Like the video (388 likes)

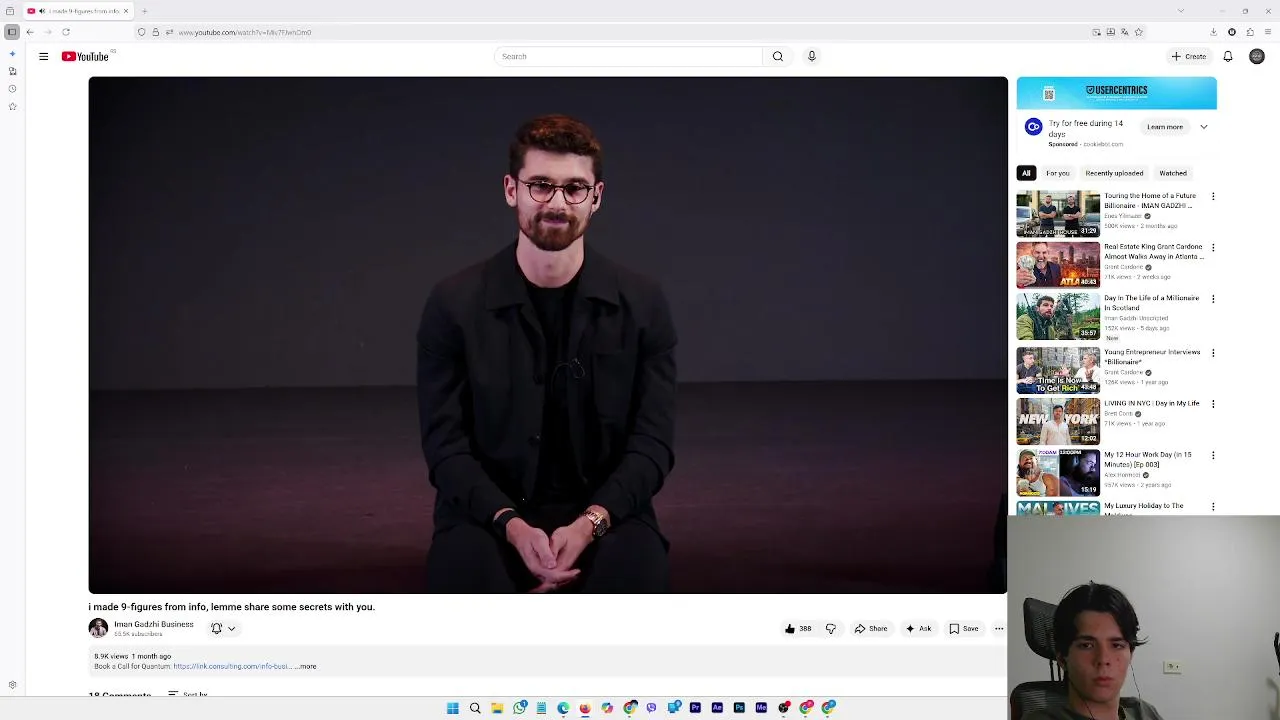tap(798, 629)
